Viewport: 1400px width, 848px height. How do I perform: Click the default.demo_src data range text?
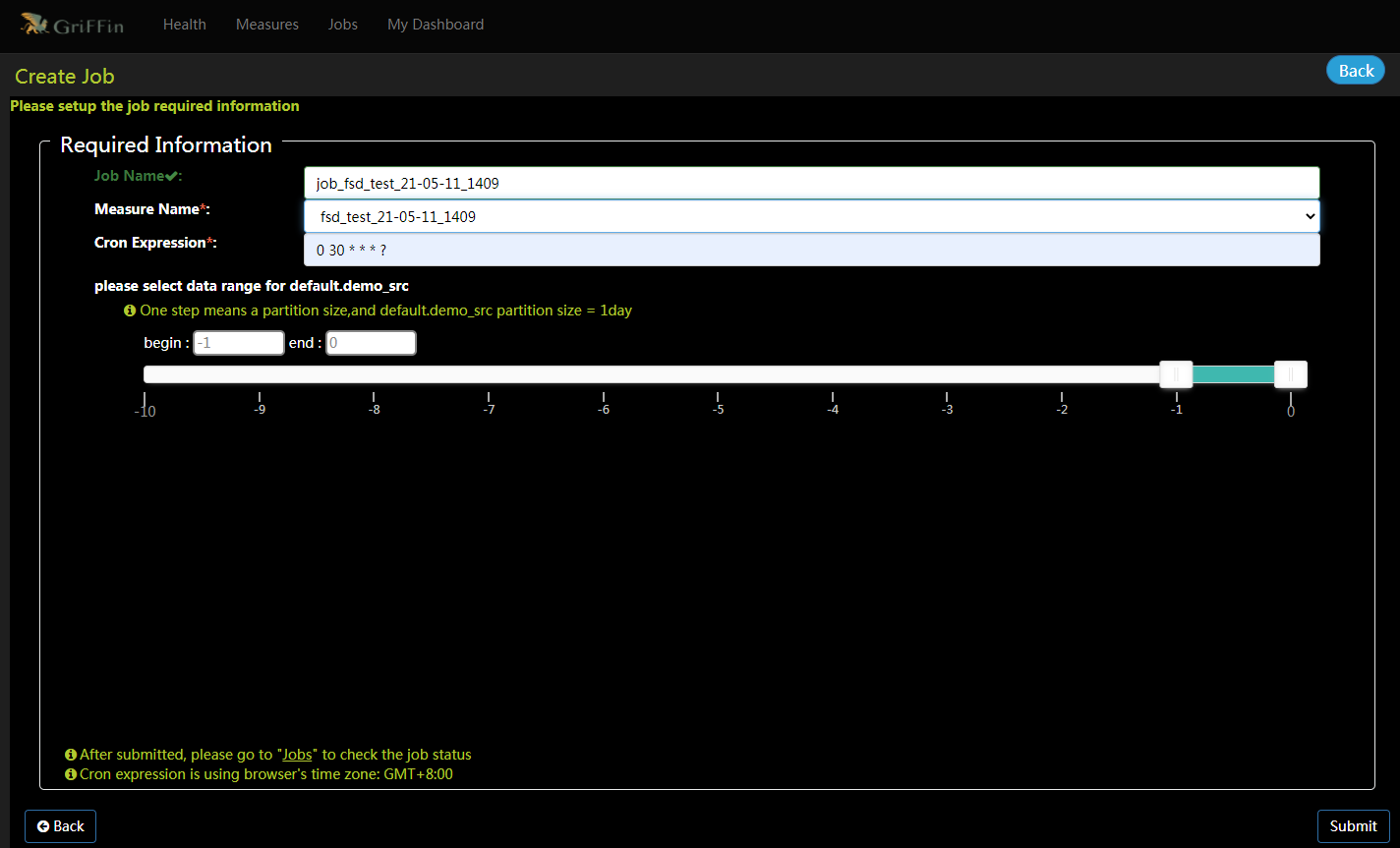click(252, 286)
